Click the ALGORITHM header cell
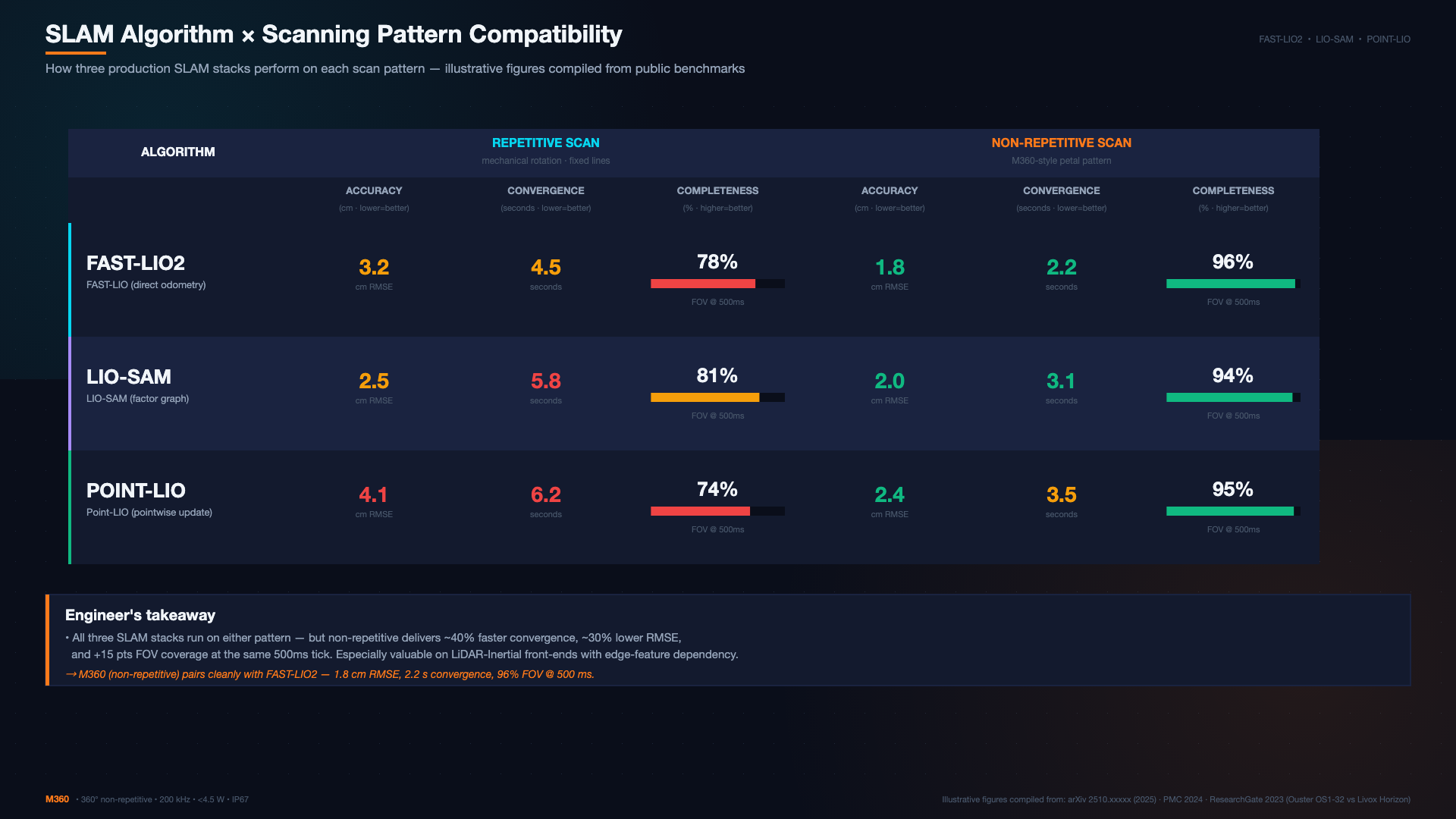 tap(178, 152)
